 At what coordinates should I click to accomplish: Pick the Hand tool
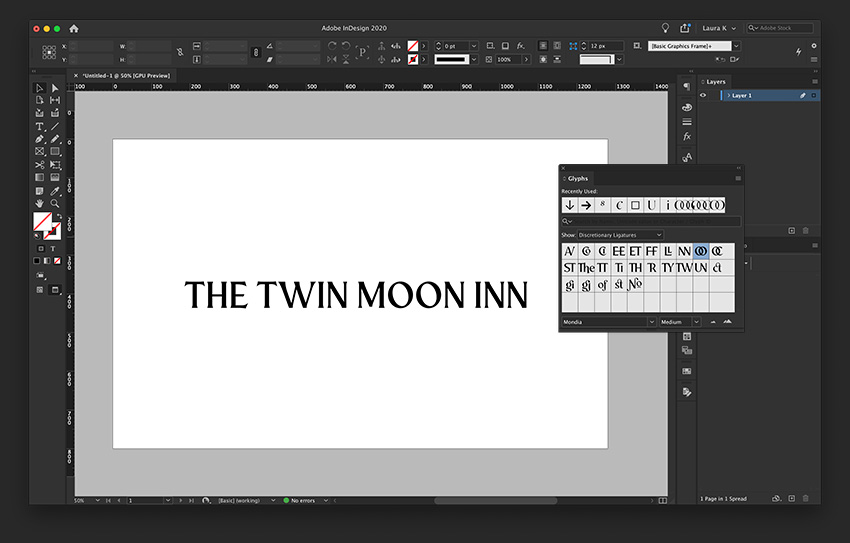coord(39,203)
